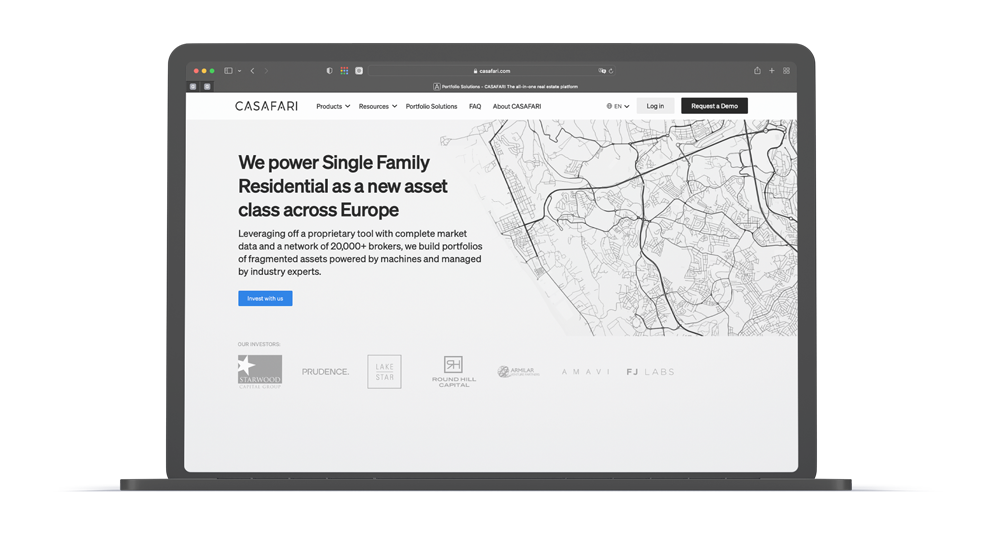Click the Round Hill Capital logo

(454, 372)
